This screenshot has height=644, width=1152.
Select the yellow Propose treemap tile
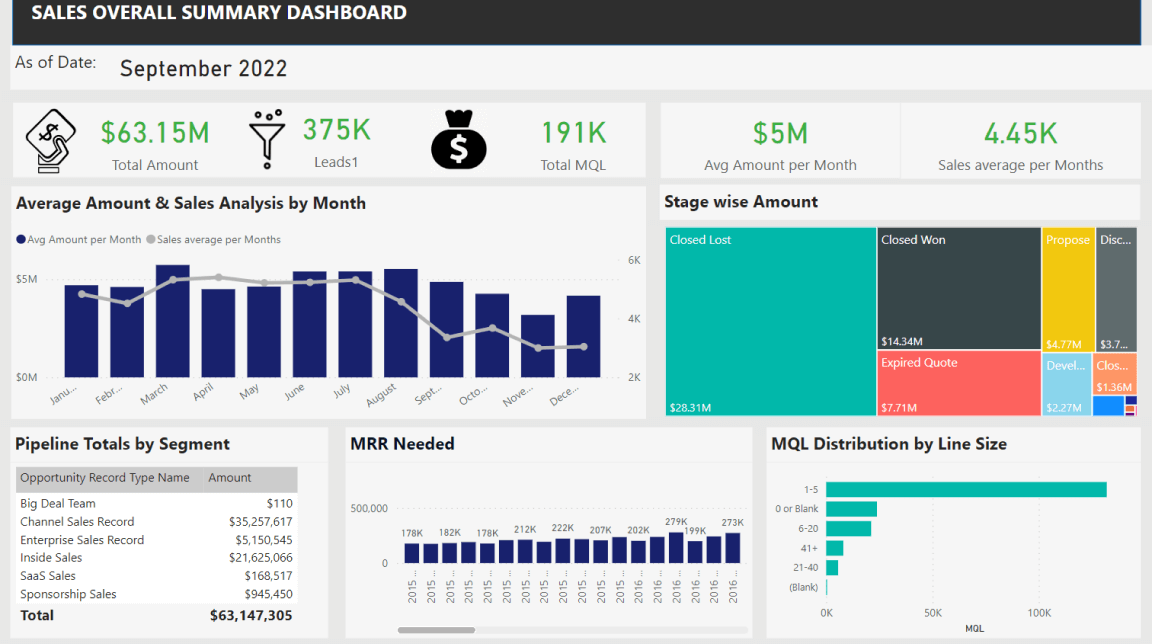pos(1067,288)
